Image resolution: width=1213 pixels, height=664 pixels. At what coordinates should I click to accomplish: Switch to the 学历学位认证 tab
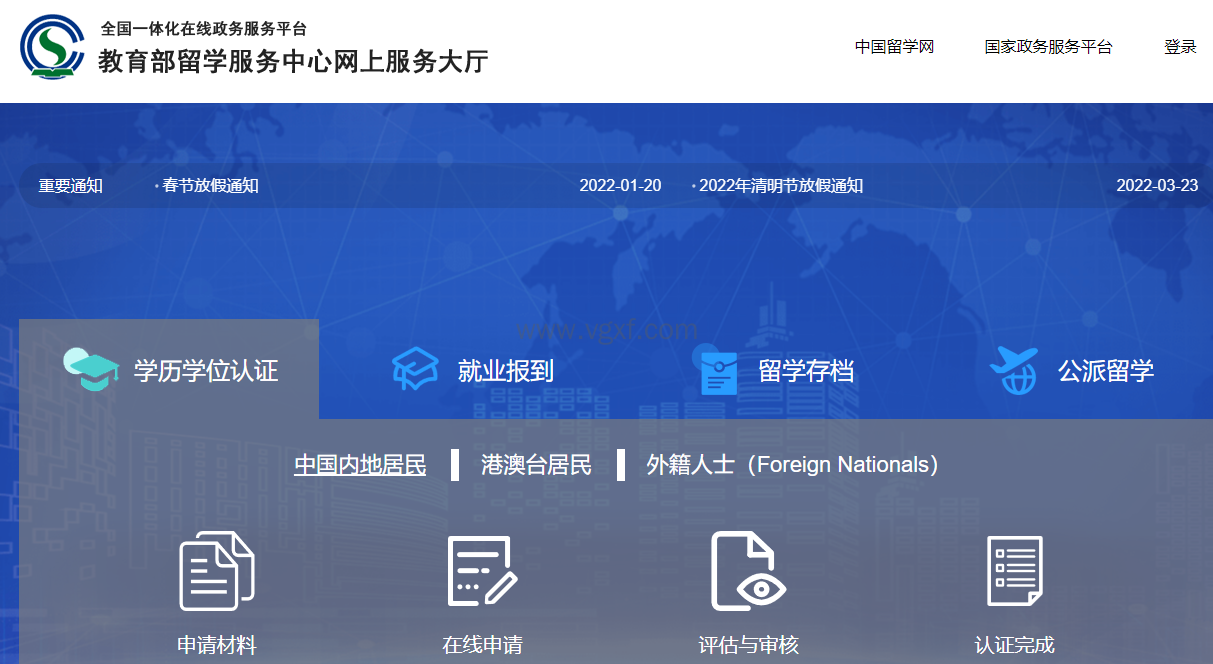(206, 371)
